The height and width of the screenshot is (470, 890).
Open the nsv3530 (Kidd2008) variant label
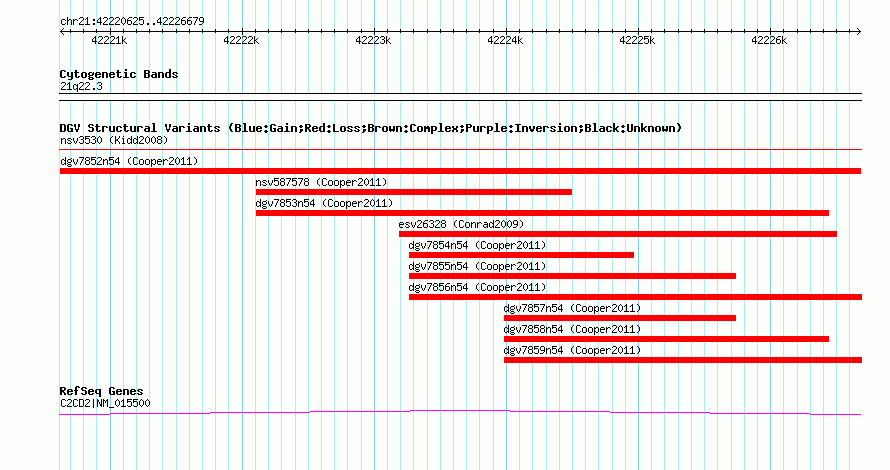(114, 140)
